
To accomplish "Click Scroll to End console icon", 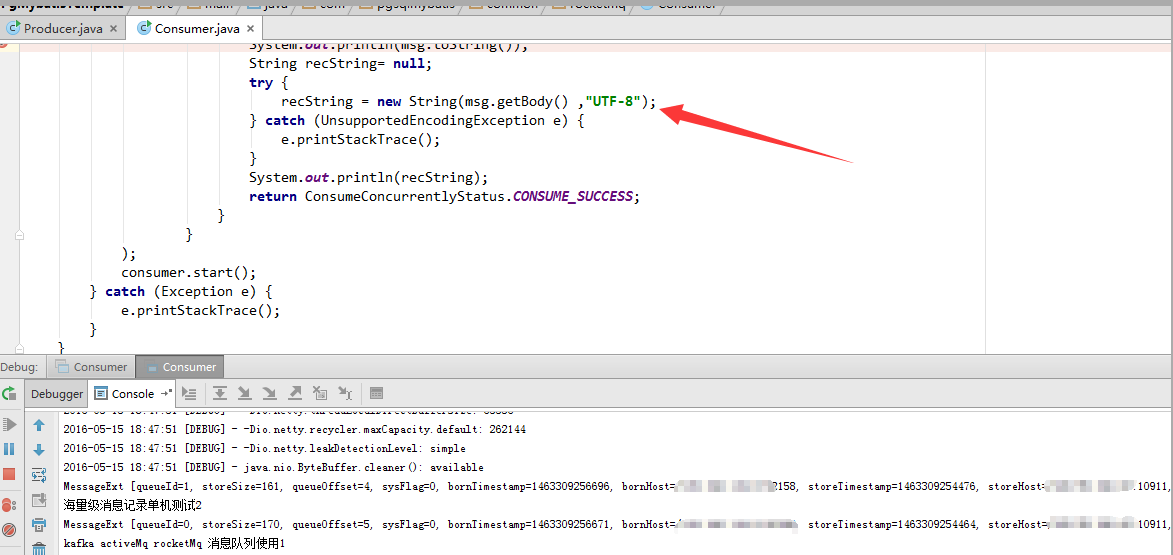I will [x=39, y=500].
